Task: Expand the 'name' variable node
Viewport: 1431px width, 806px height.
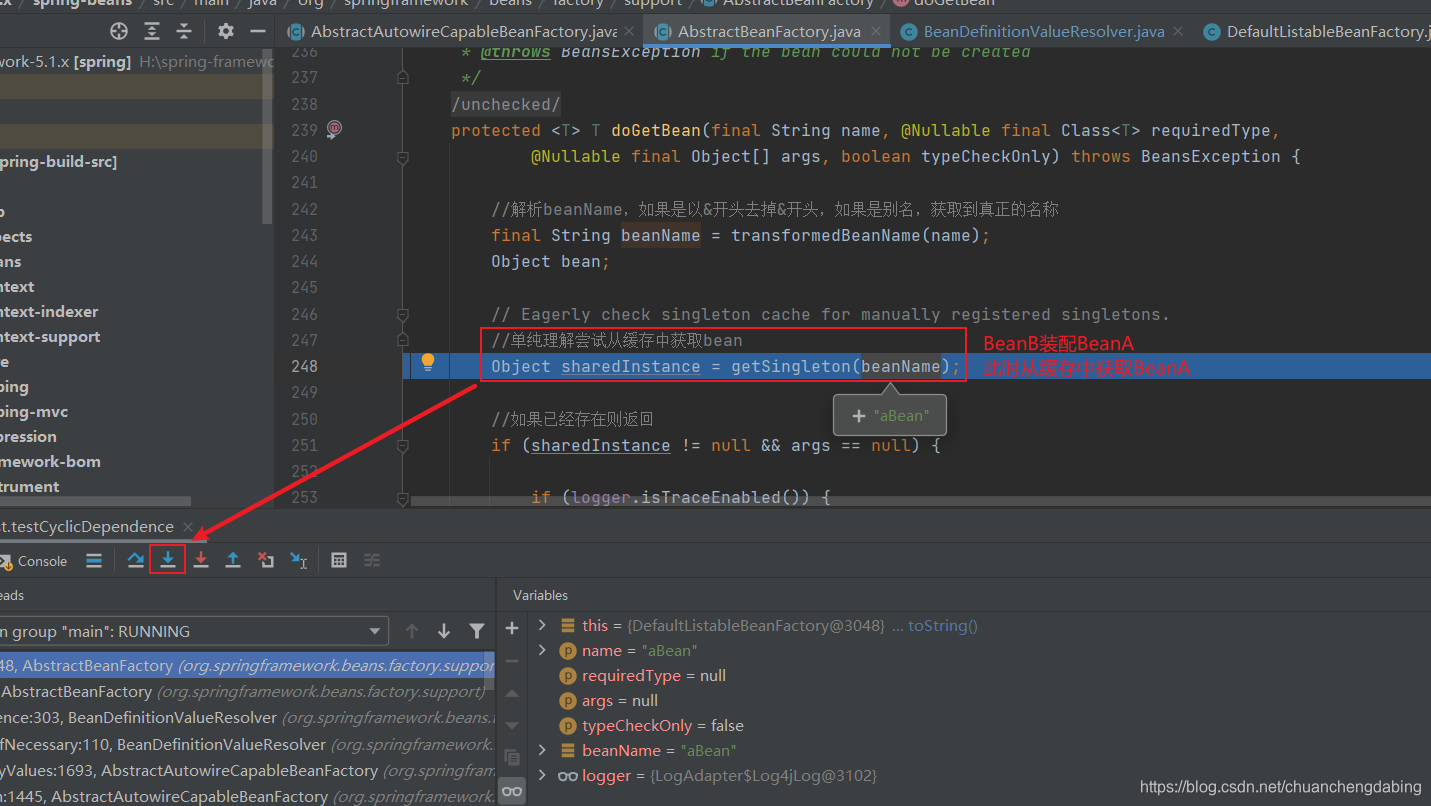Action: (x=542, y=650)
